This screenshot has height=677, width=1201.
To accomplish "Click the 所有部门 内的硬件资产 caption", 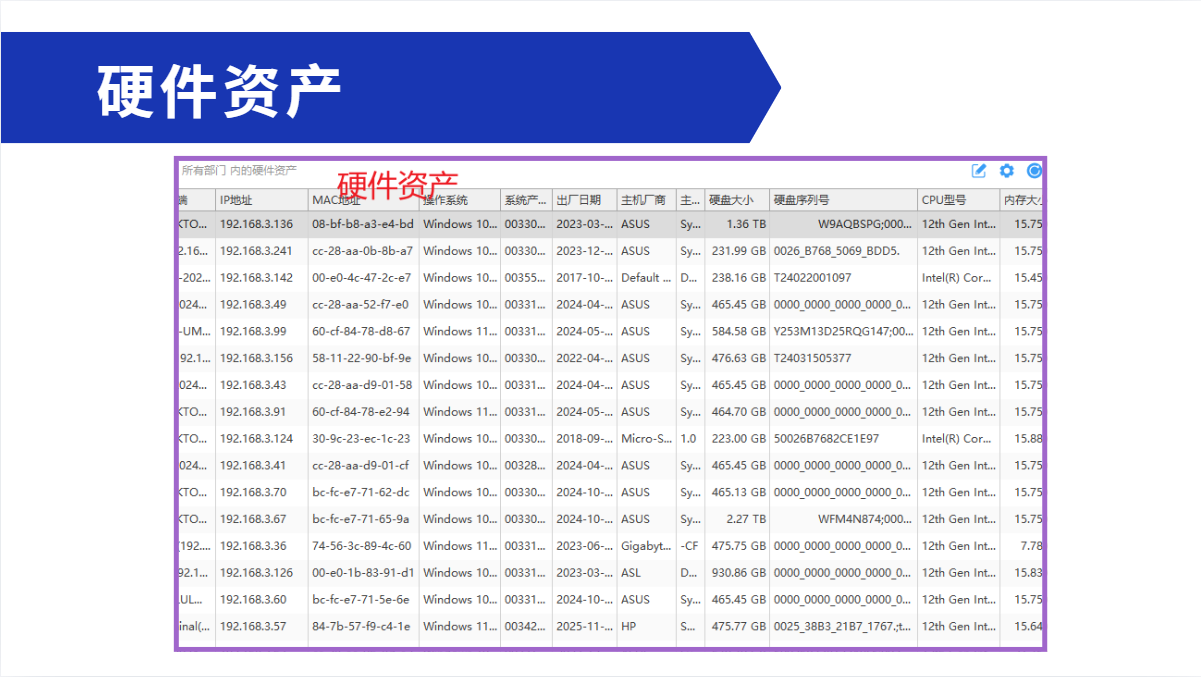I will tap(239, 171).
